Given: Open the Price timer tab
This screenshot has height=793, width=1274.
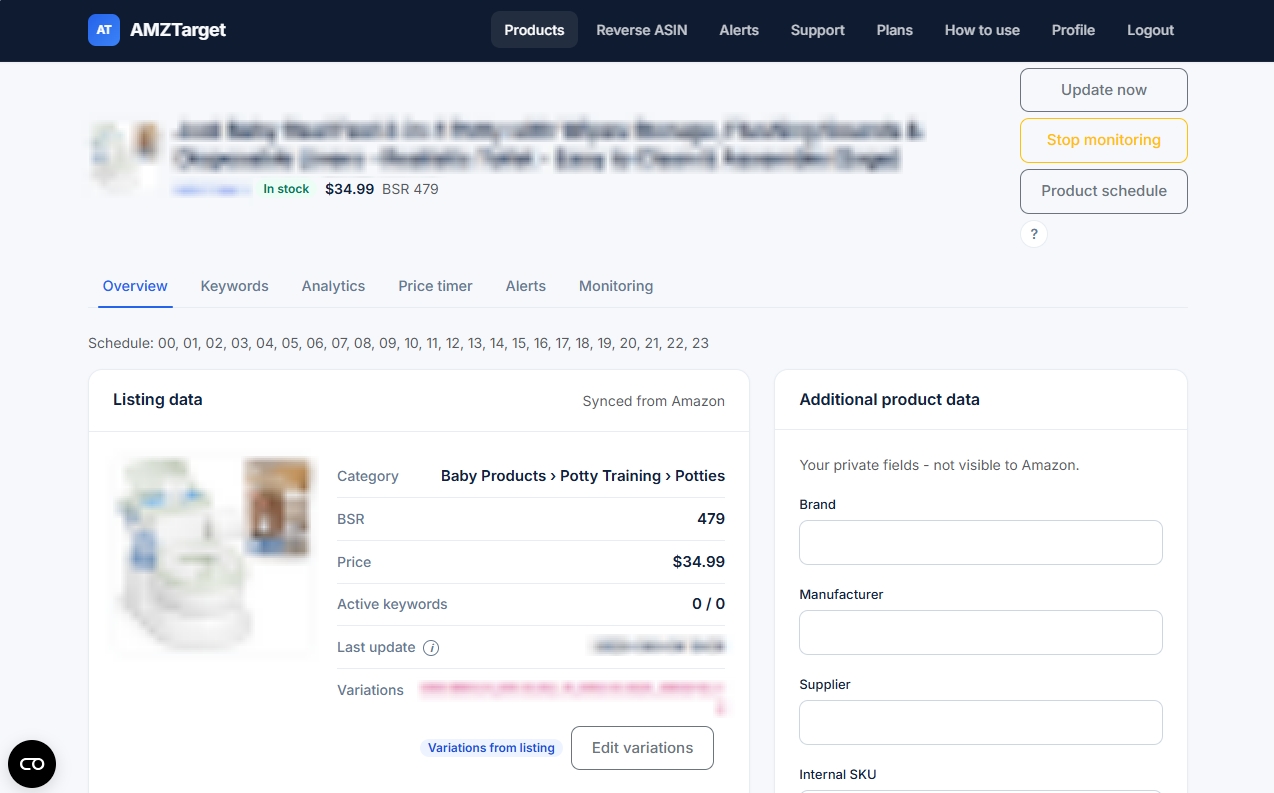Looking at the screenshot, I should (x=435, y=286).
